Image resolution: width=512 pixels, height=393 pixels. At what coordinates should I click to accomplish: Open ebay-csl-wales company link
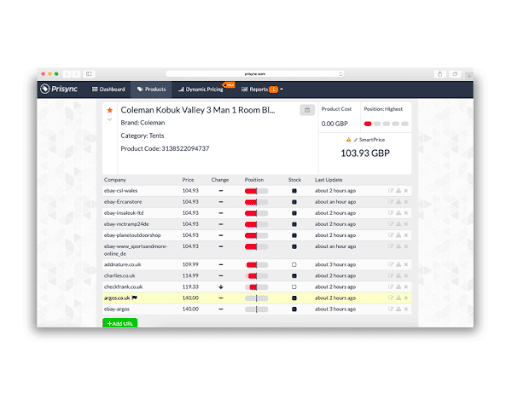point(121,191)
